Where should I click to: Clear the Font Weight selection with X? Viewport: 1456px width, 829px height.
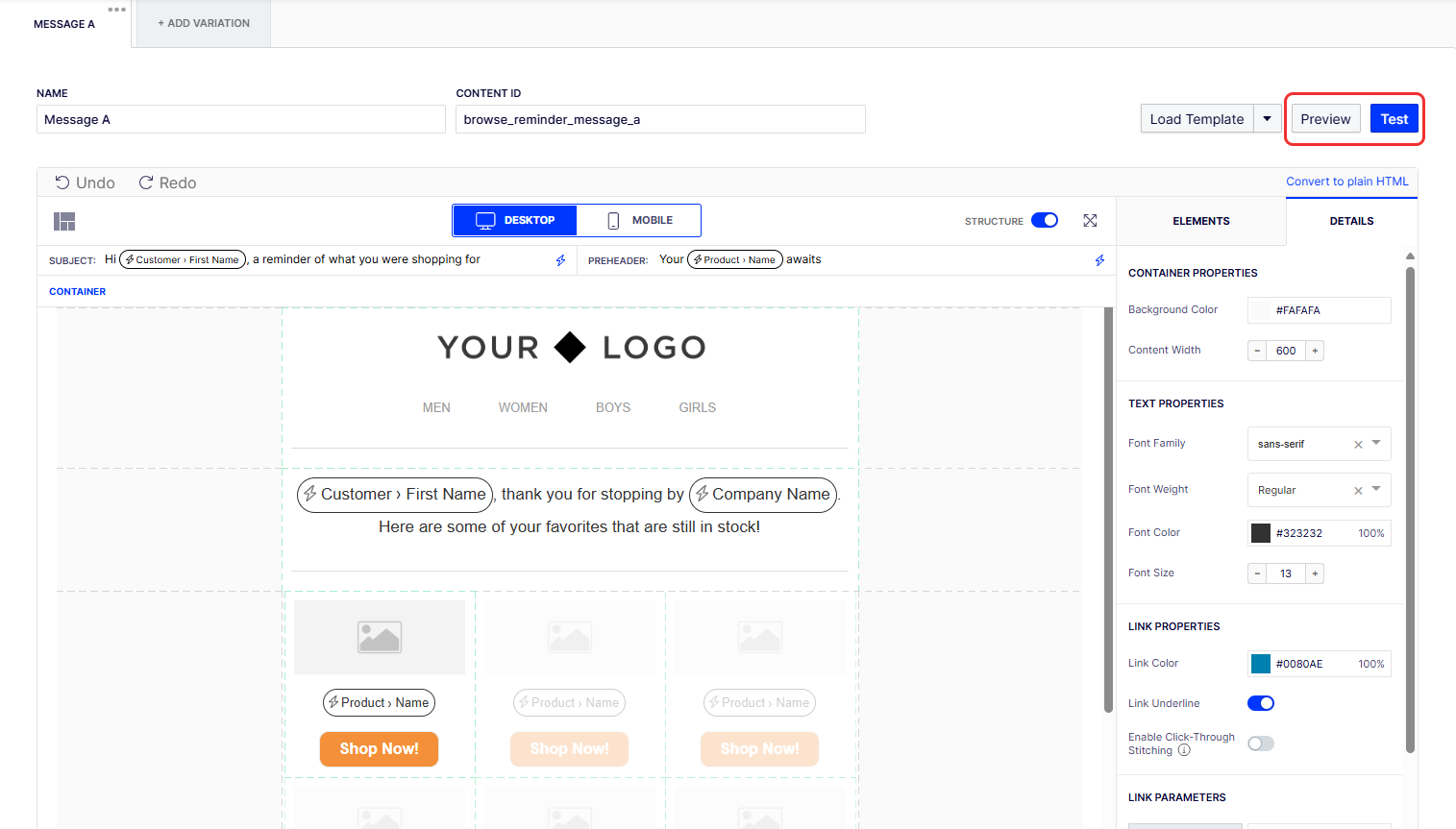(1358, 491)
